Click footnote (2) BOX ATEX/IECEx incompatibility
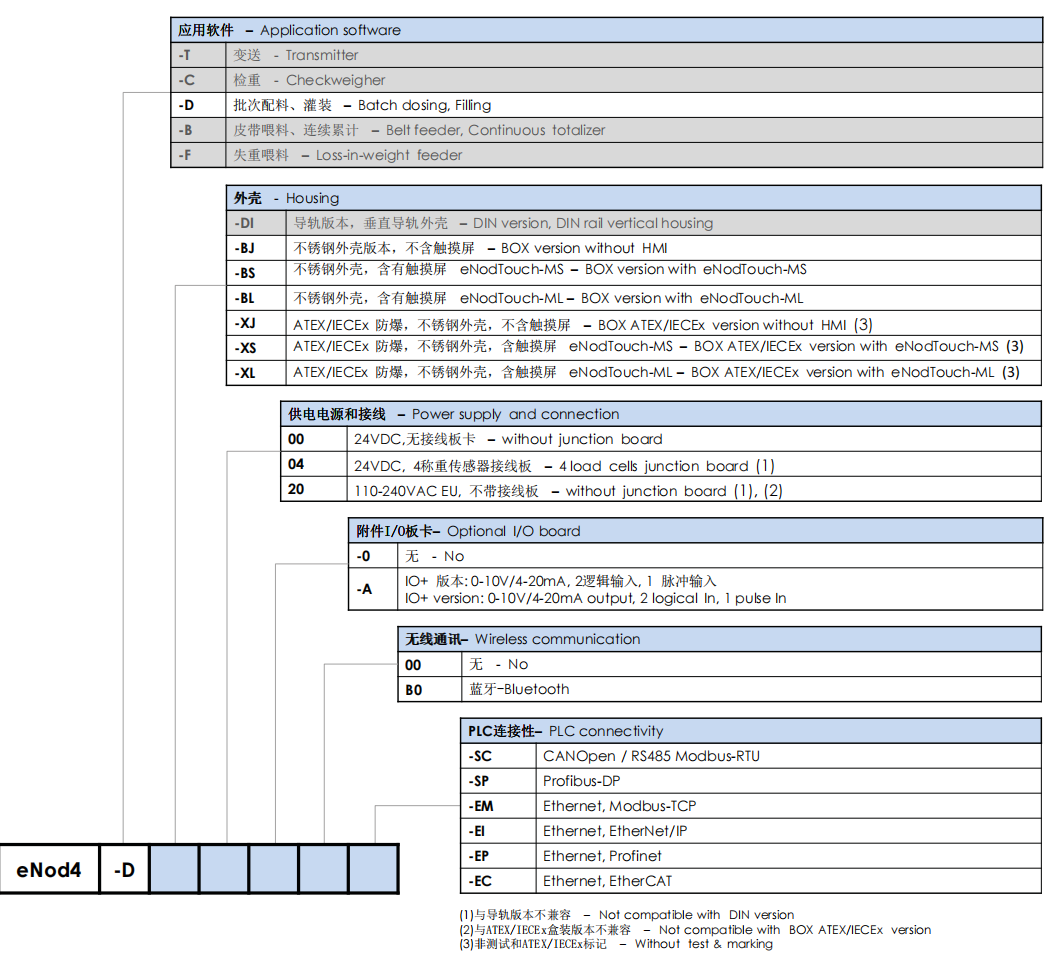The image size is (1056, 960). 695,930
